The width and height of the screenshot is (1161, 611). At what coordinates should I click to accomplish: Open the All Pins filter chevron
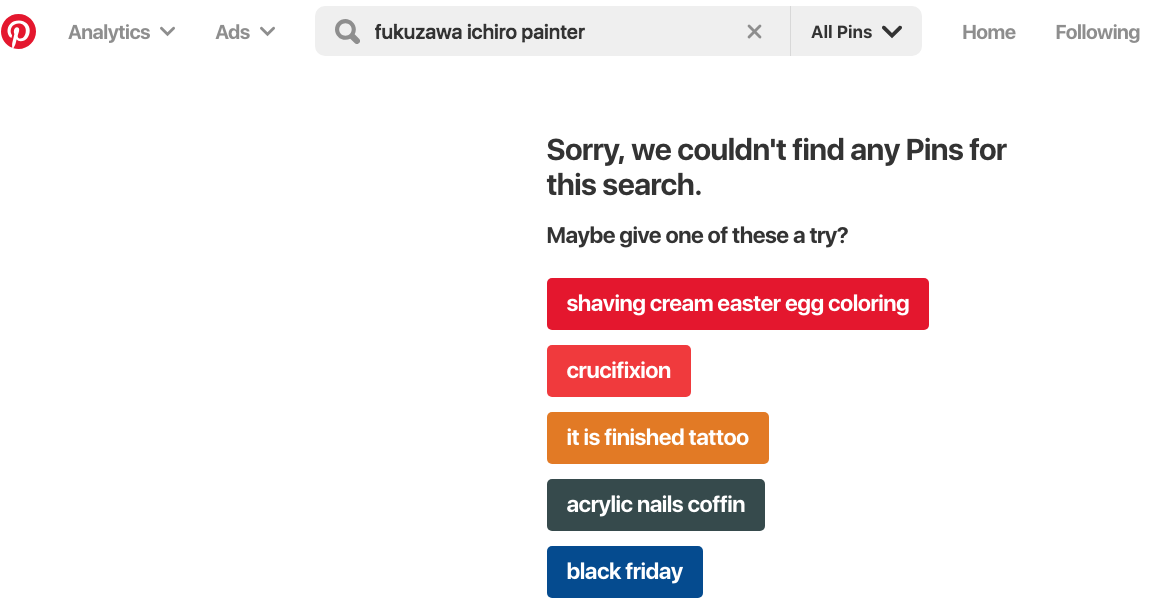(x=892, y=32)
